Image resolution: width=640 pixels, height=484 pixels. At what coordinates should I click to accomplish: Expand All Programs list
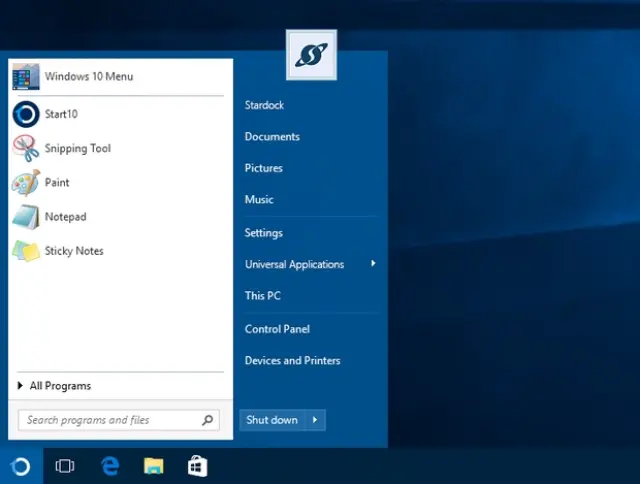[x=60, y=386]
